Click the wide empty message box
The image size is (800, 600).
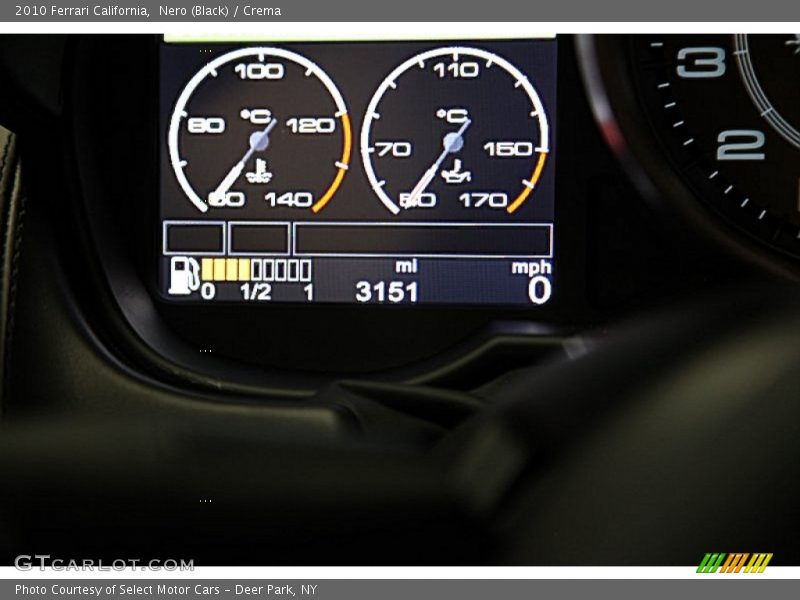pos(423,239)
